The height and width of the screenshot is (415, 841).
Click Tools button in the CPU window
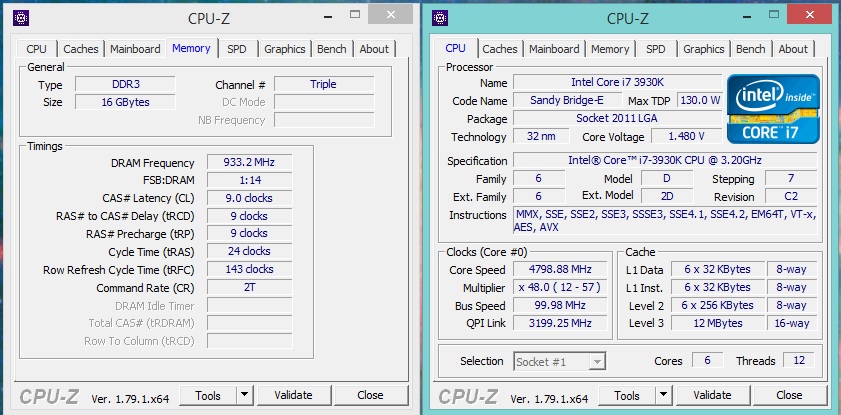pyautogui.click(x=626, y=396)
